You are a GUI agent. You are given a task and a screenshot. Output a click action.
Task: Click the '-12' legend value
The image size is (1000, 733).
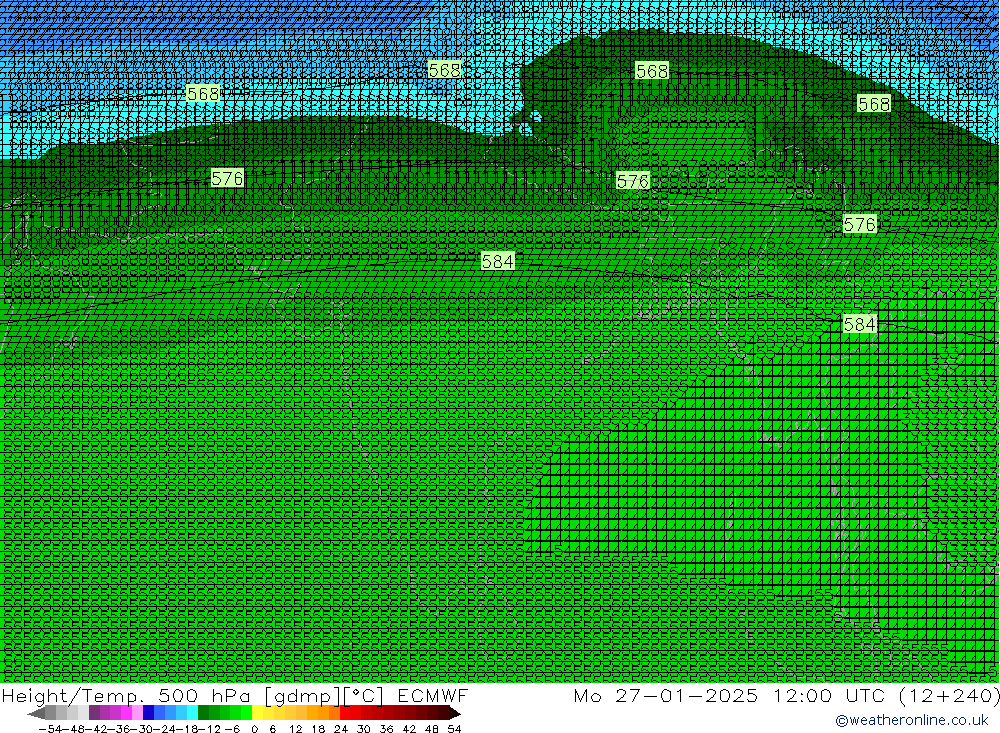[210, 729]
